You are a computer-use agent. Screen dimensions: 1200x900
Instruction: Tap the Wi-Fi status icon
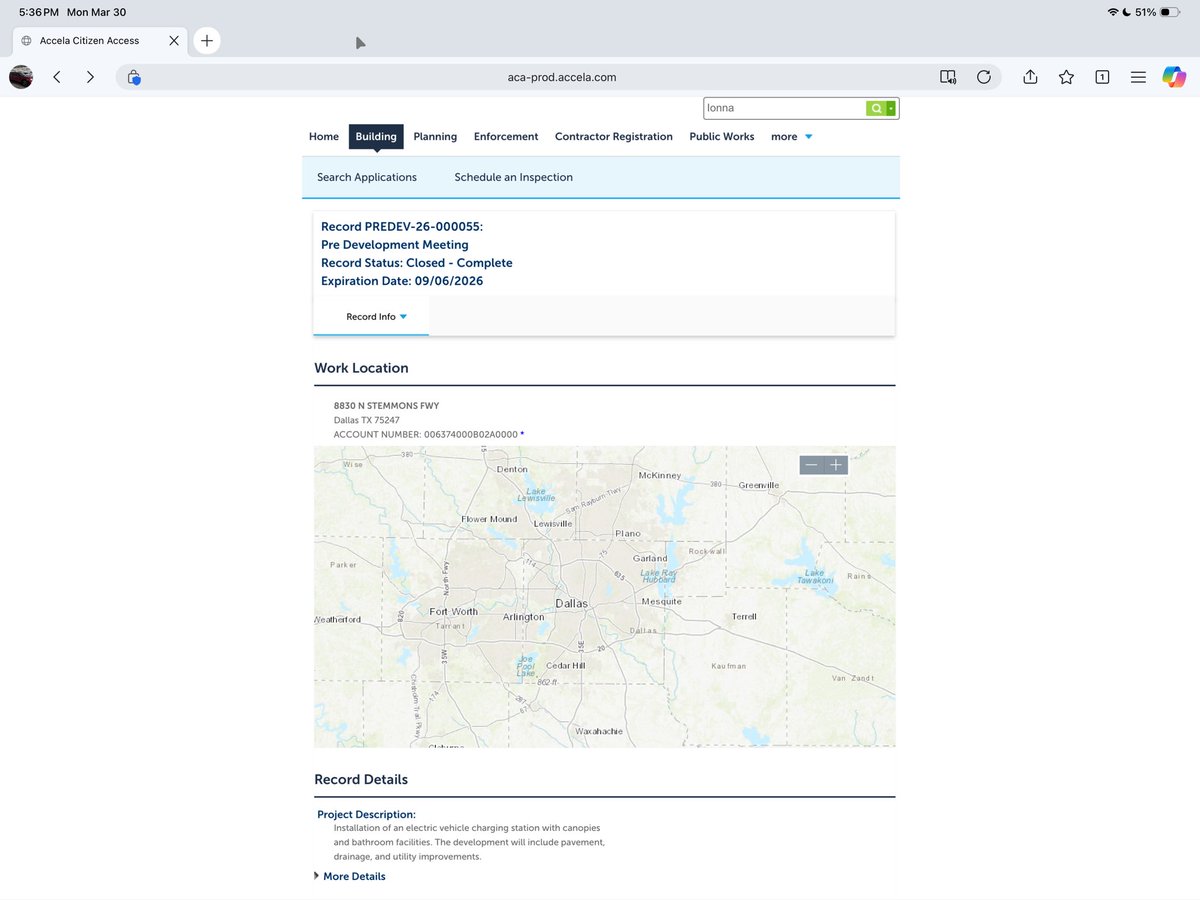(x=1113, y=12)
